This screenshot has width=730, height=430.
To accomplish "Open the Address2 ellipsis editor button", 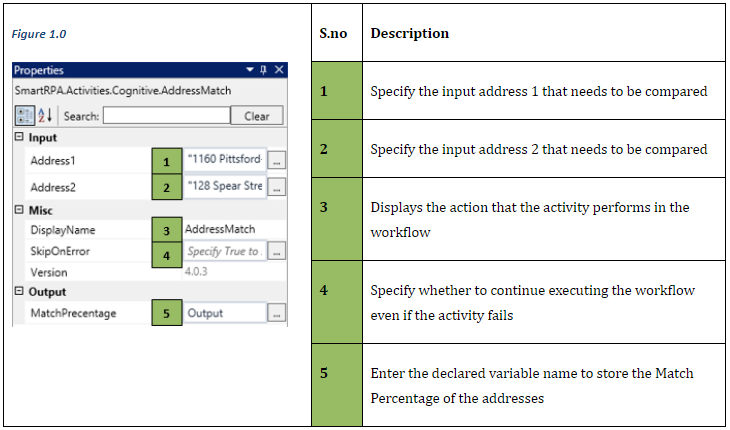I will tap(277, 186).
